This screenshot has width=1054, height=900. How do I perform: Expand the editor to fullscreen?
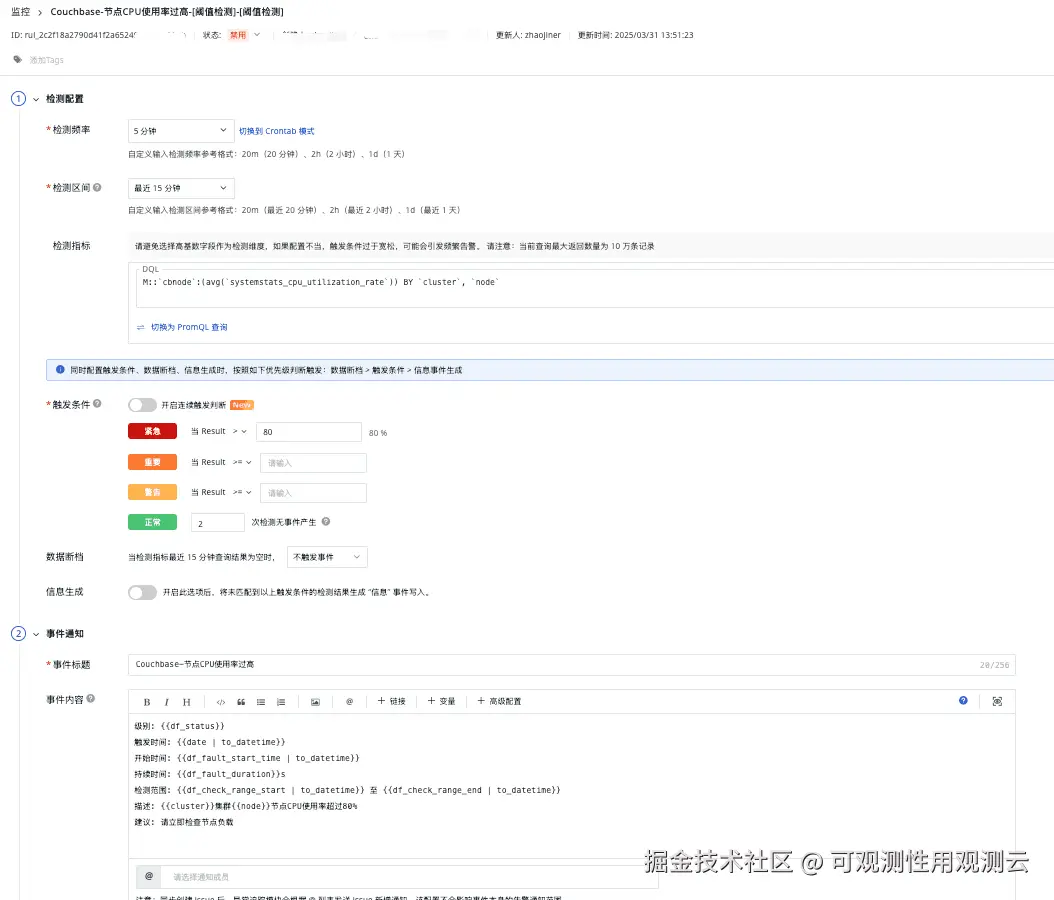998,701
